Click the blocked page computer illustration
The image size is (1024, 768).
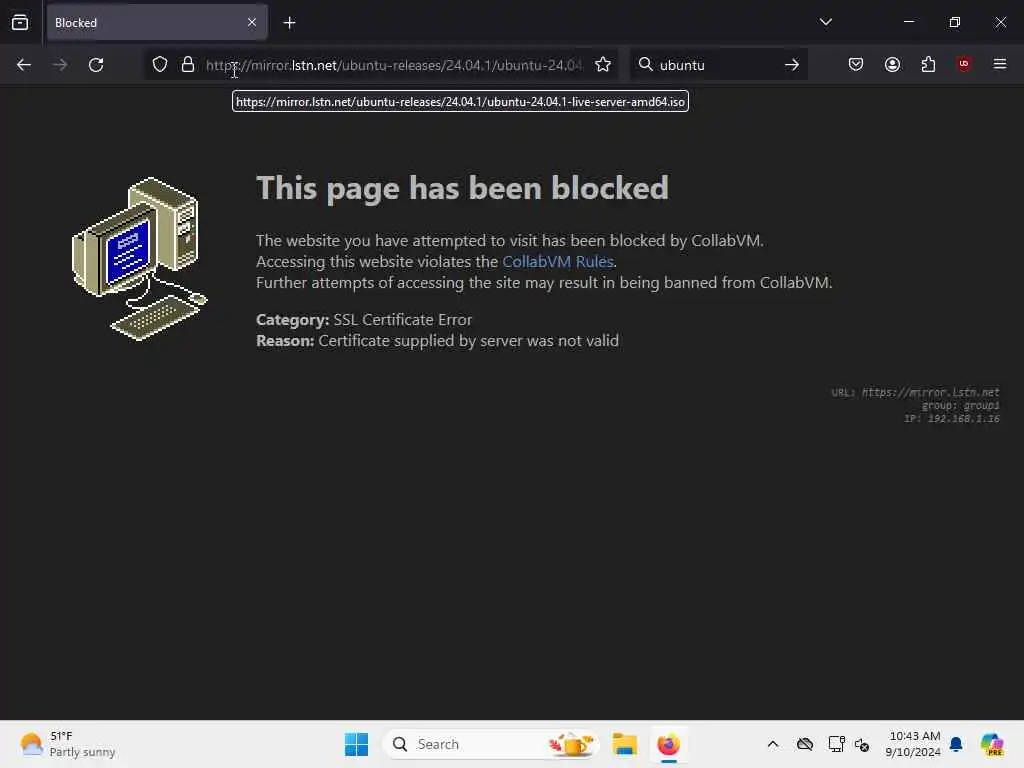(139, 259)
